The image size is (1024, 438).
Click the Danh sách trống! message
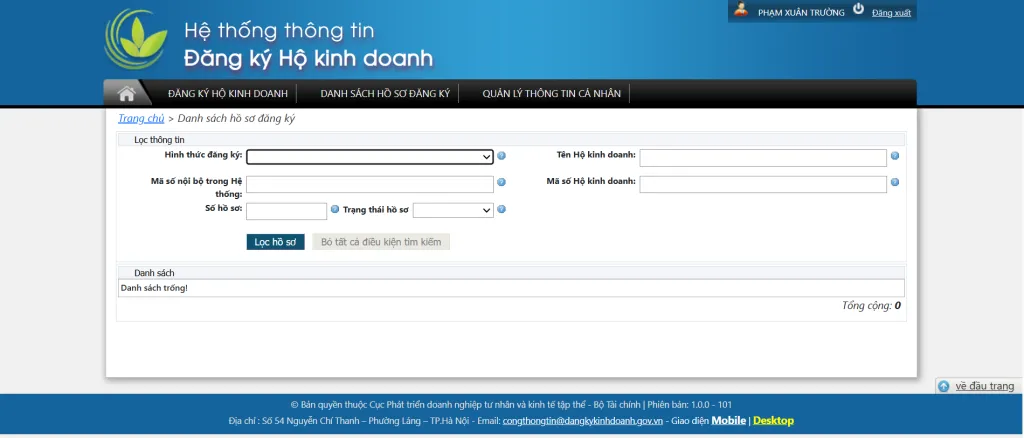point(154,288)
